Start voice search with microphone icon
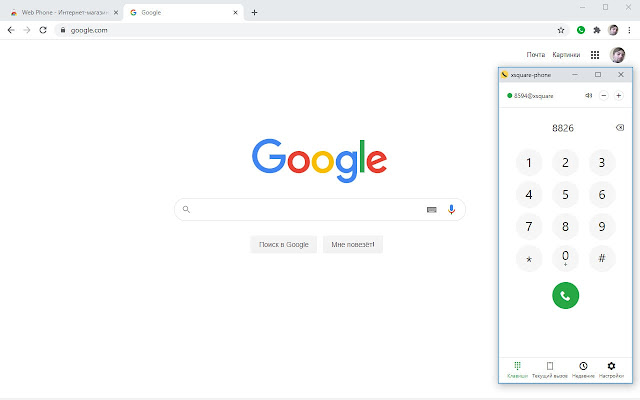 pyautogui.click(x=451, y=209)
